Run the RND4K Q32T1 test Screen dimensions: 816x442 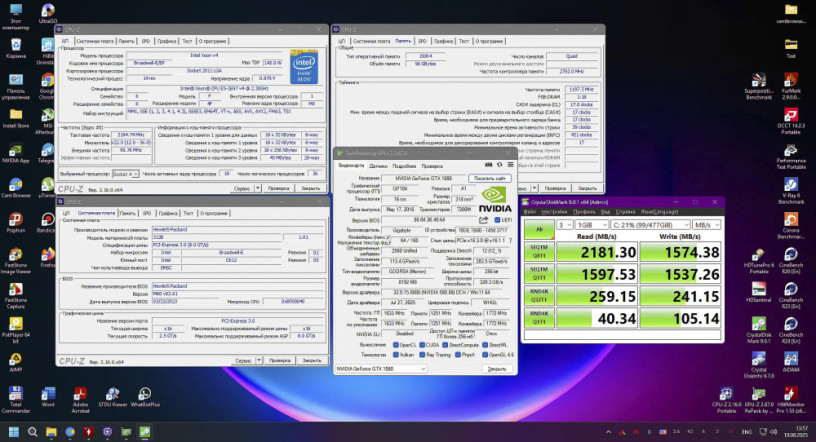pyautogui.click(x=539, y=296)
